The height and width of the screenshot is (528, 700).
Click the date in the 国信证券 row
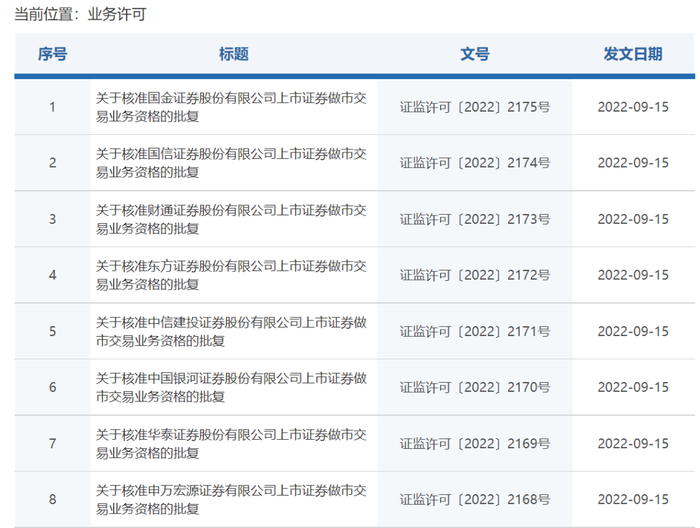tap(633, 163)
